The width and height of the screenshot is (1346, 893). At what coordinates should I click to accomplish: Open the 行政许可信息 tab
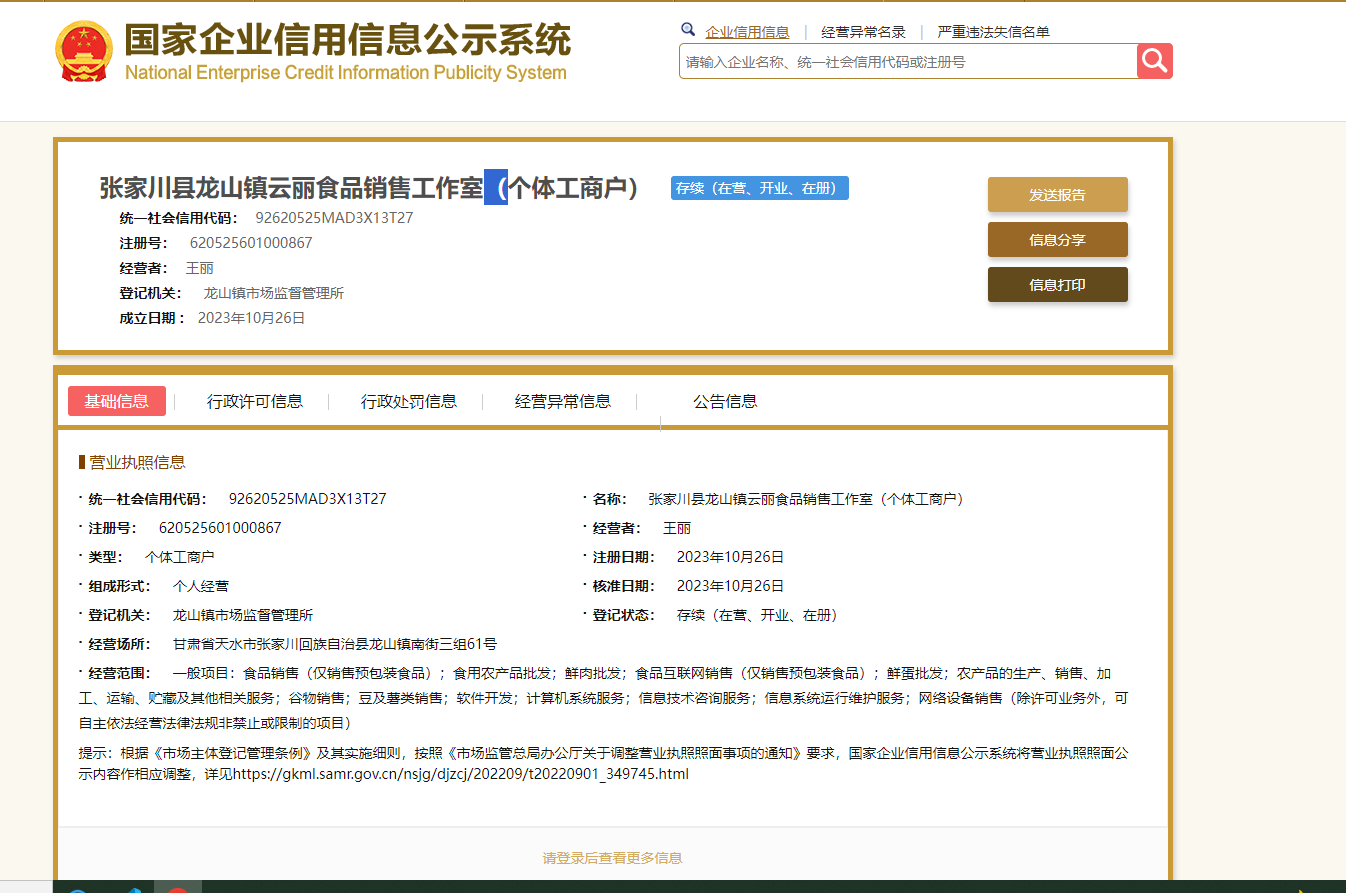click(255, 401)
